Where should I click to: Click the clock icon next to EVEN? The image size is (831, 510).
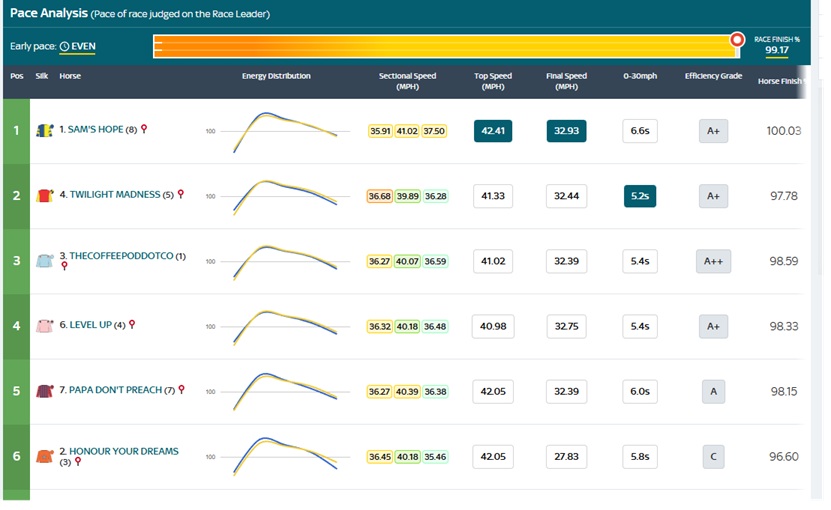pyautogui.click(x=64, y=47)
